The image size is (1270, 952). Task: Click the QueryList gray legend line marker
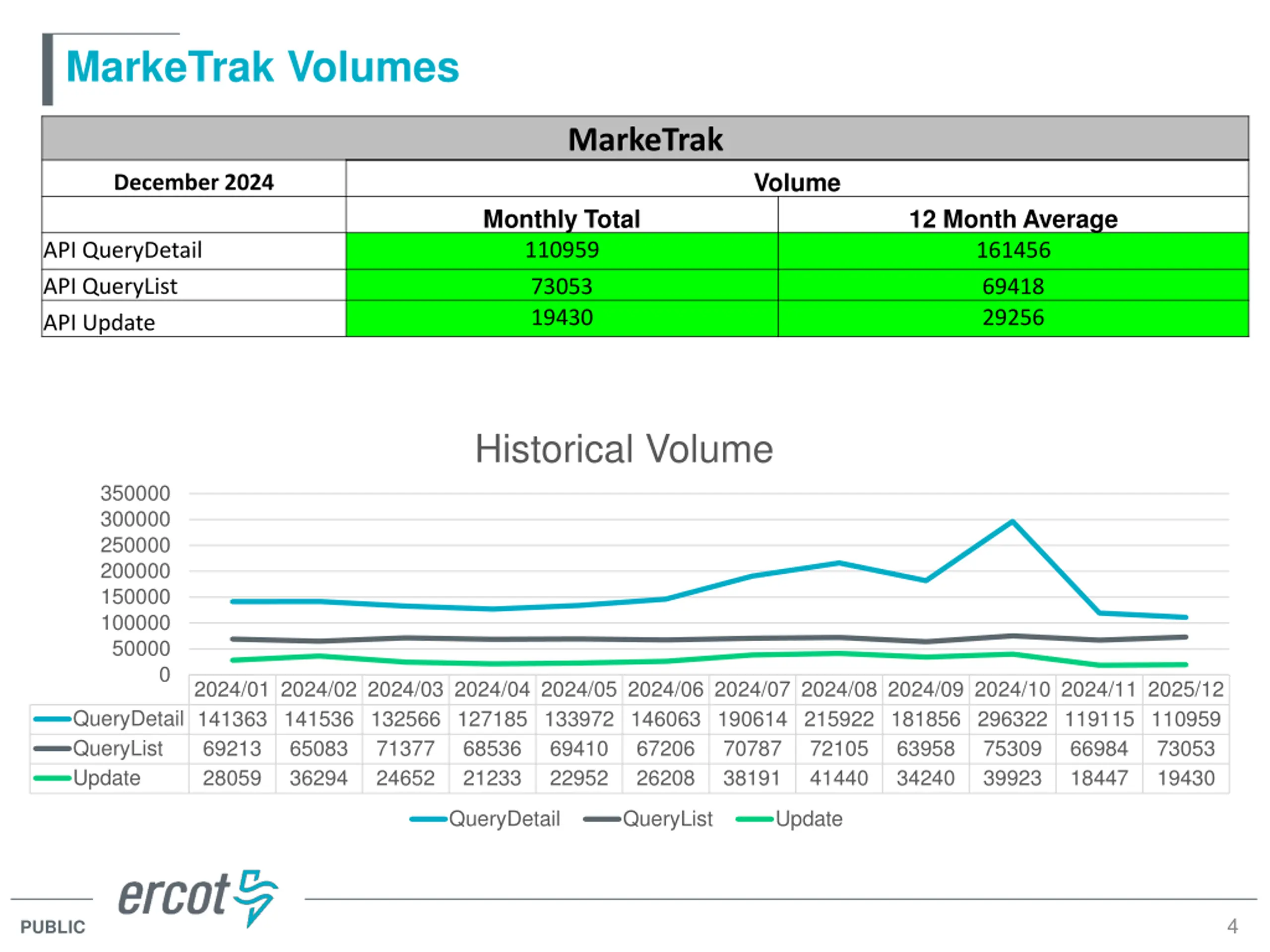pos(602,819)
